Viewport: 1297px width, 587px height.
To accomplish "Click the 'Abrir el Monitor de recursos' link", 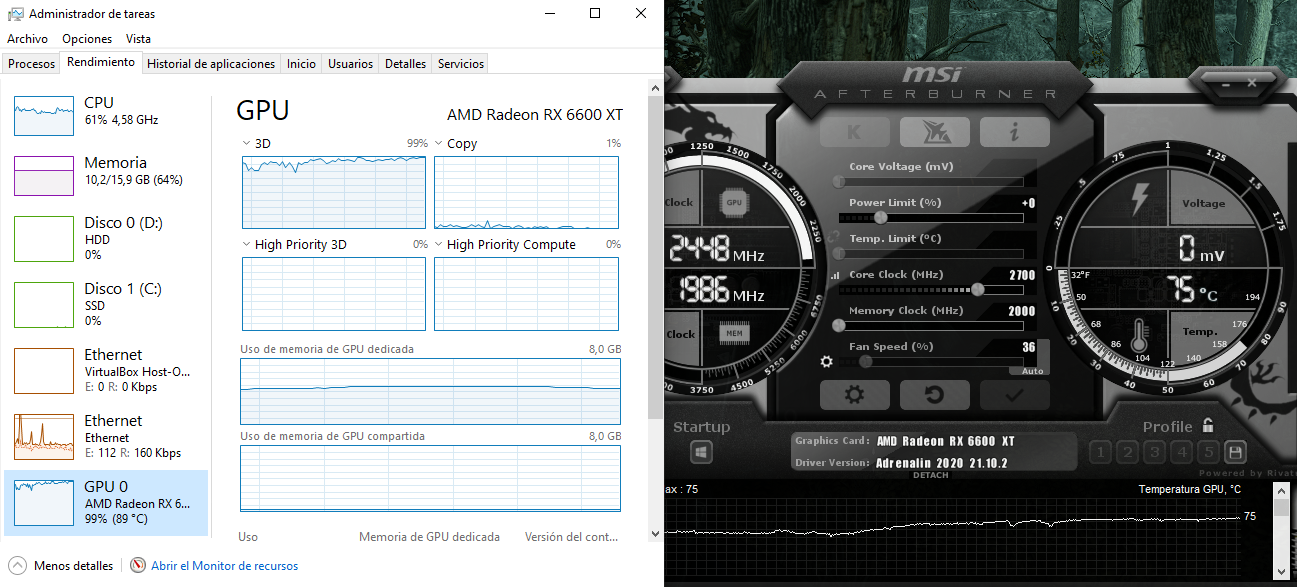I will [224, 566].
